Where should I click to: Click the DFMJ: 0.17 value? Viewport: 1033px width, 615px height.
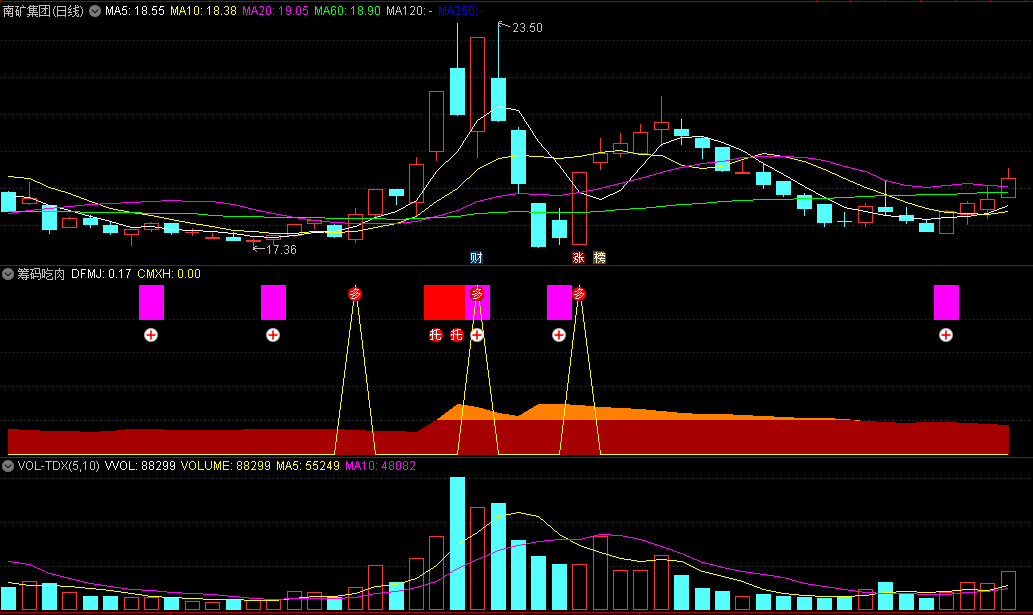pos(101,274)
